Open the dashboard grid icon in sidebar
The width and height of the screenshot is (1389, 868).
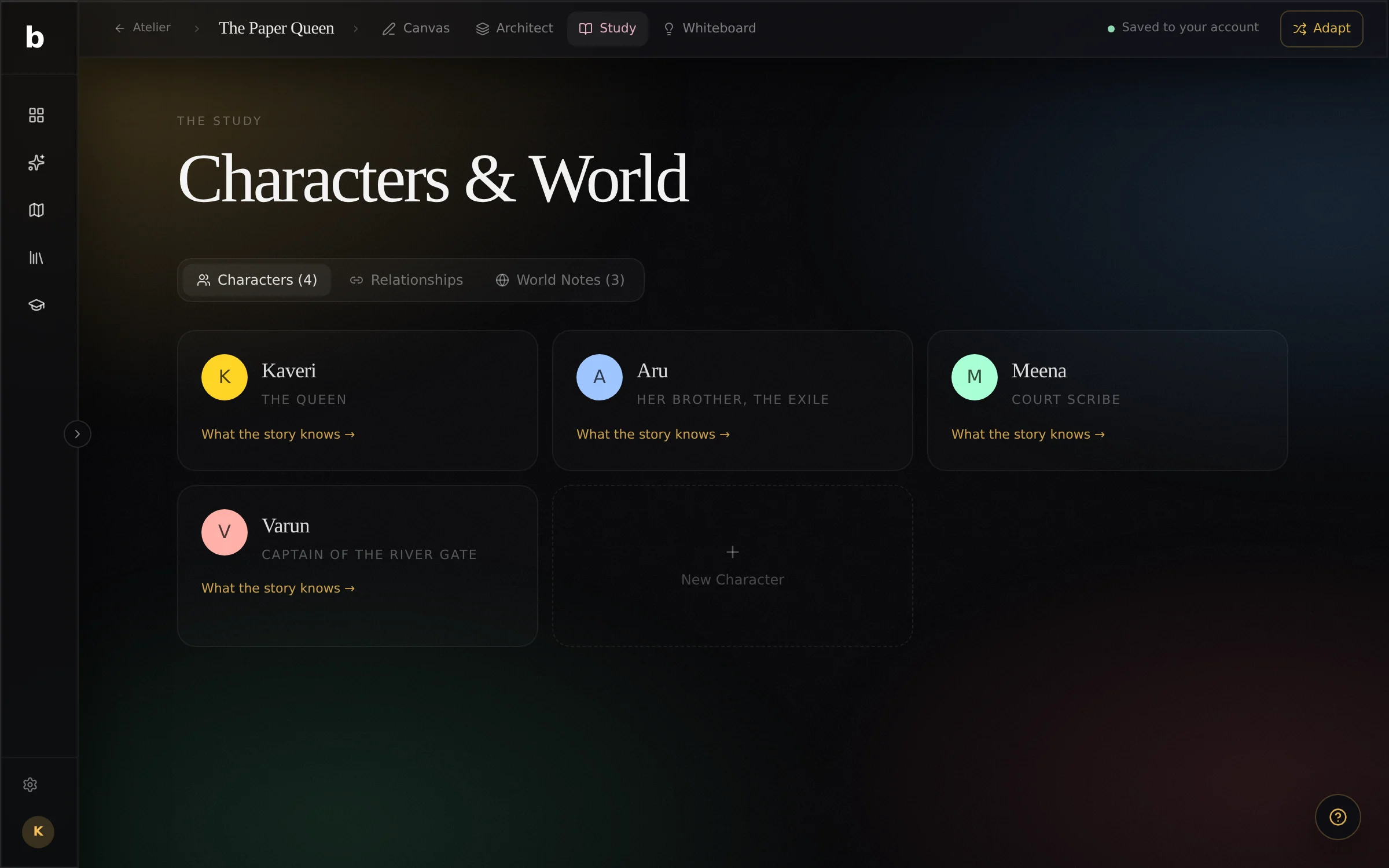pos(36,115)
